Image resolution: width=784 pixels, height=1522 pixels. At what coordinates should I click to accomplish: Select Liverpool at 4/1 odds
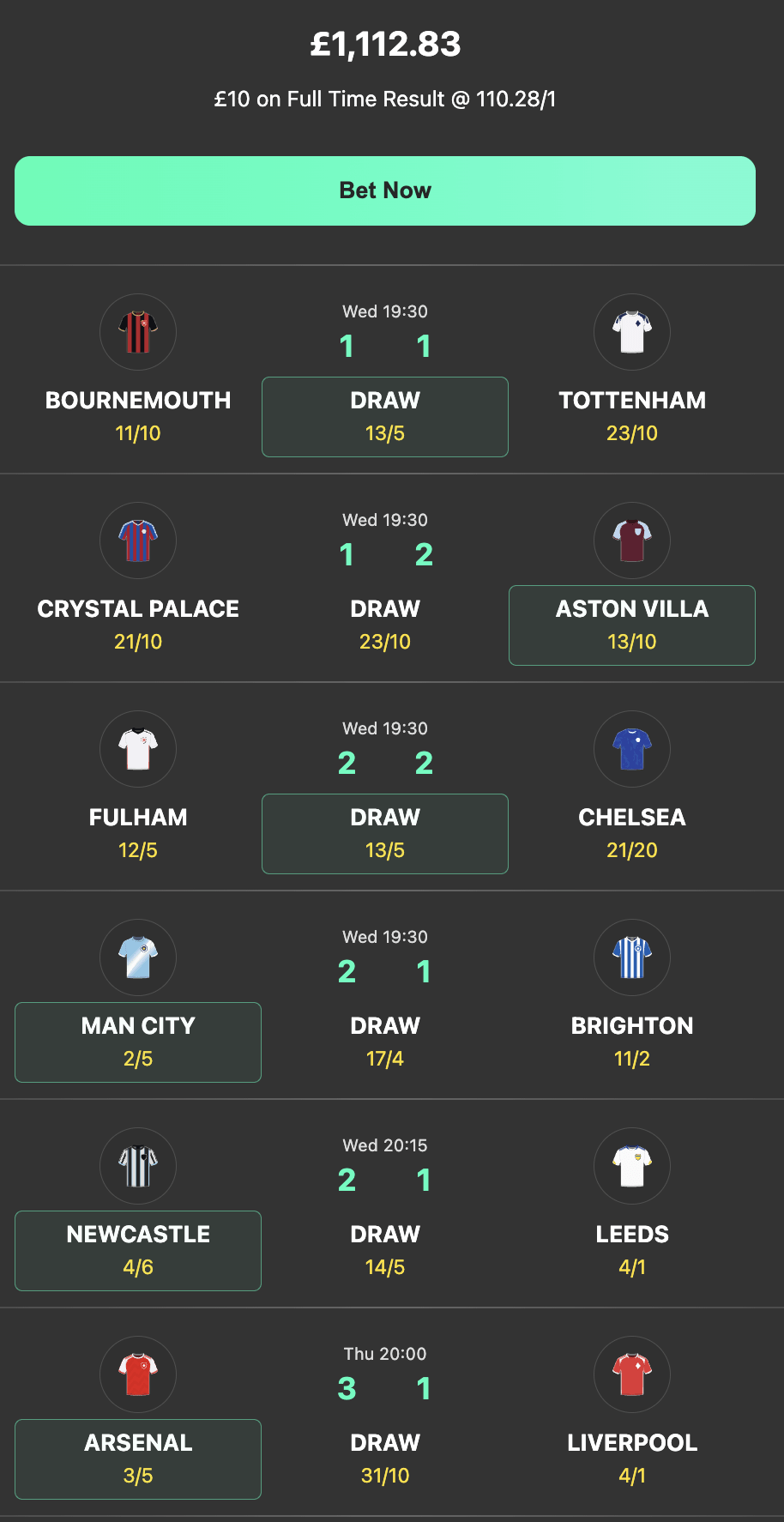(632, 1459)
